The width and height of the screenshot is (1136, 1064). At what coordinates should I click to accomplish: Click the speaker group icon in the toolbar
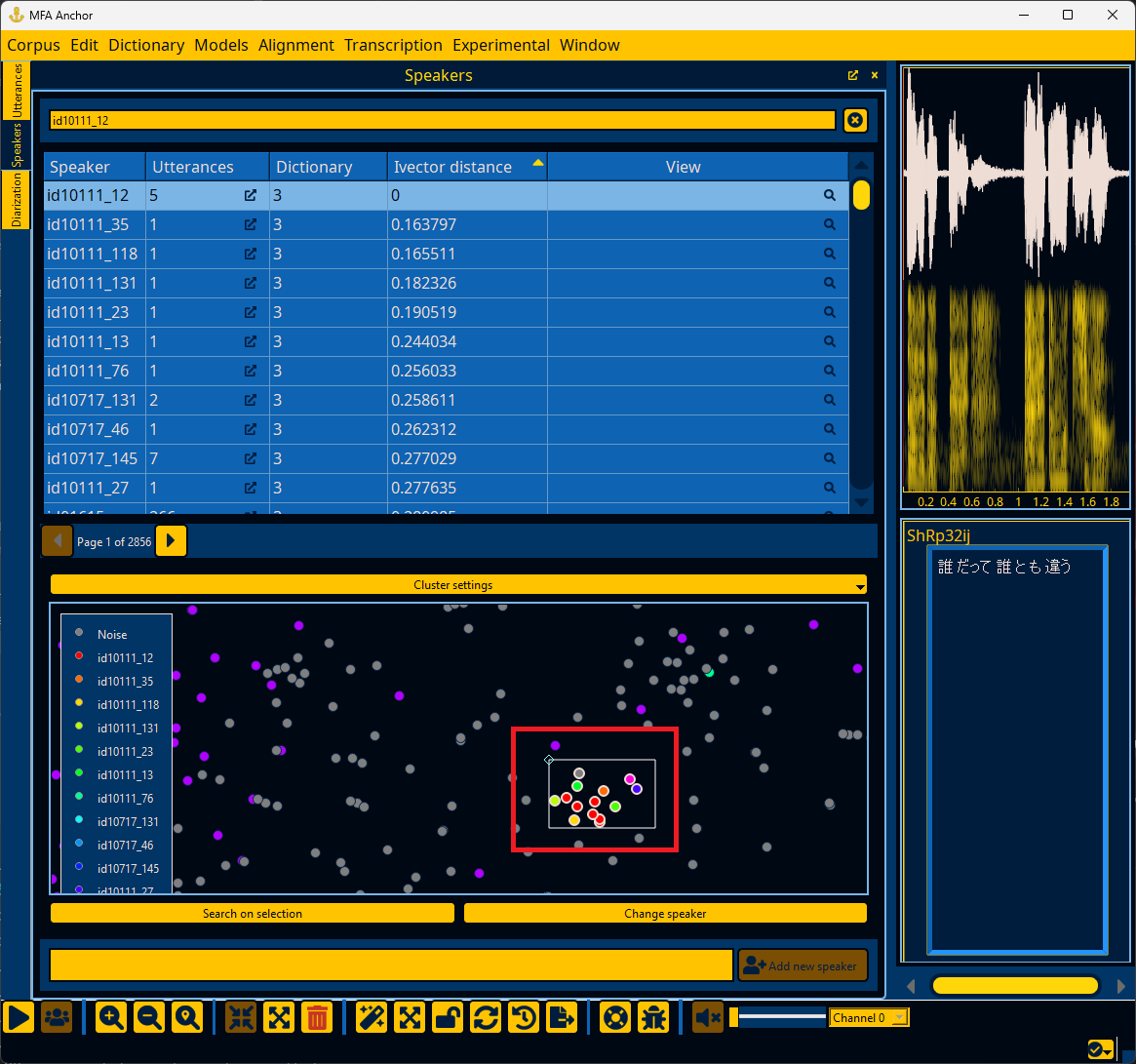[58, 1017]
